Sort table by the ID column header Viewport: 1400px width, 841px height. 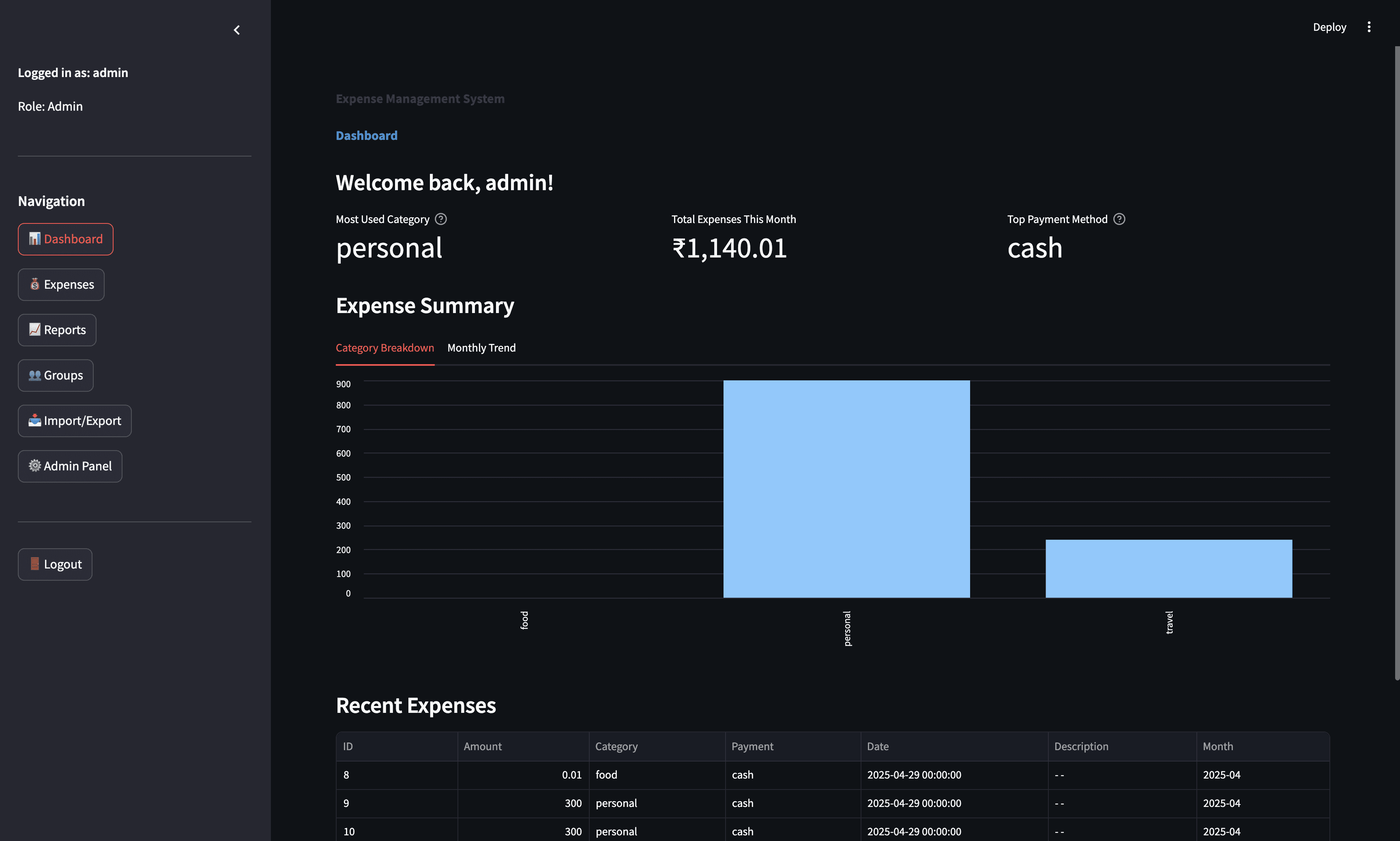(397, 747)
